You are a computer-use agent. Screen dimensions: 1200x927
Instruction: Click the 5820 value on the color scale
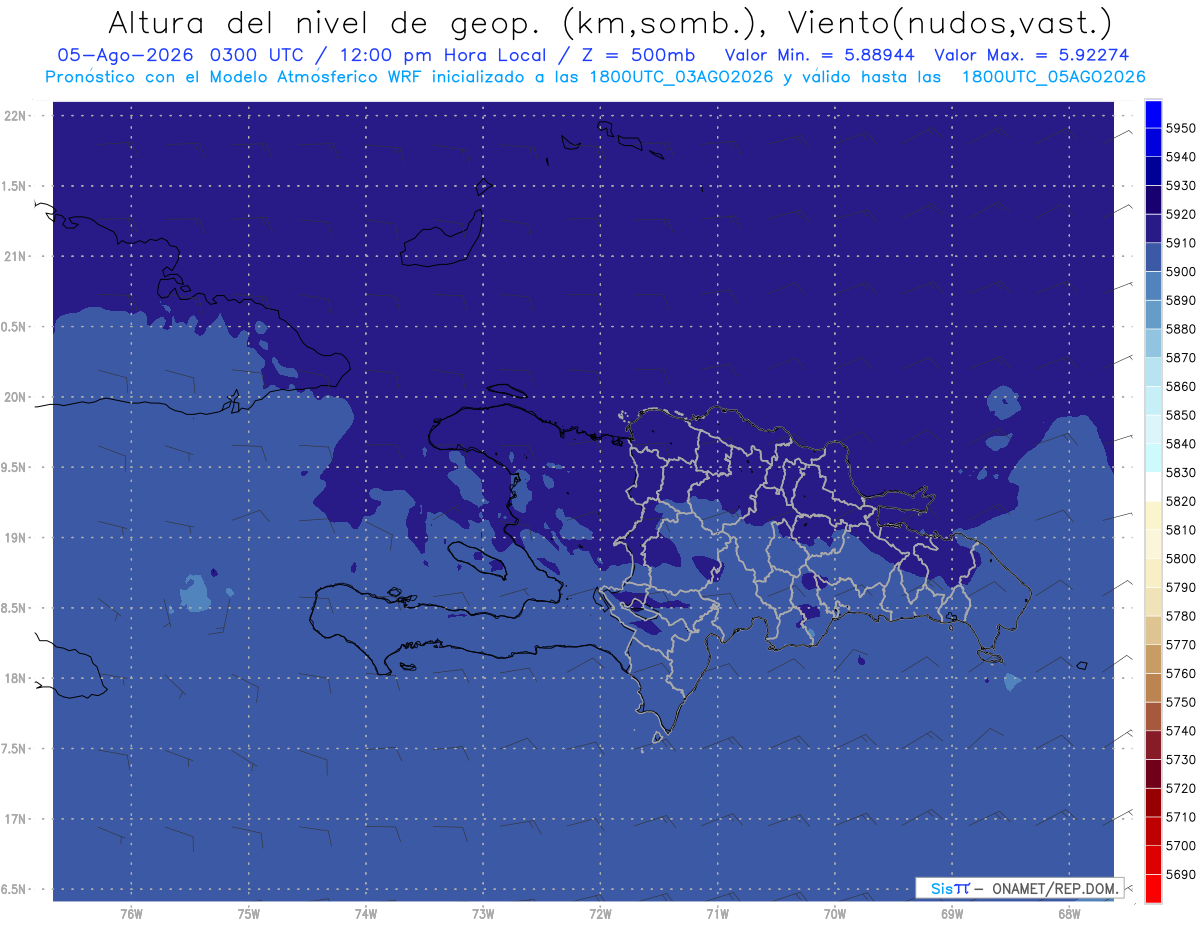click(x=1181, y=501)
